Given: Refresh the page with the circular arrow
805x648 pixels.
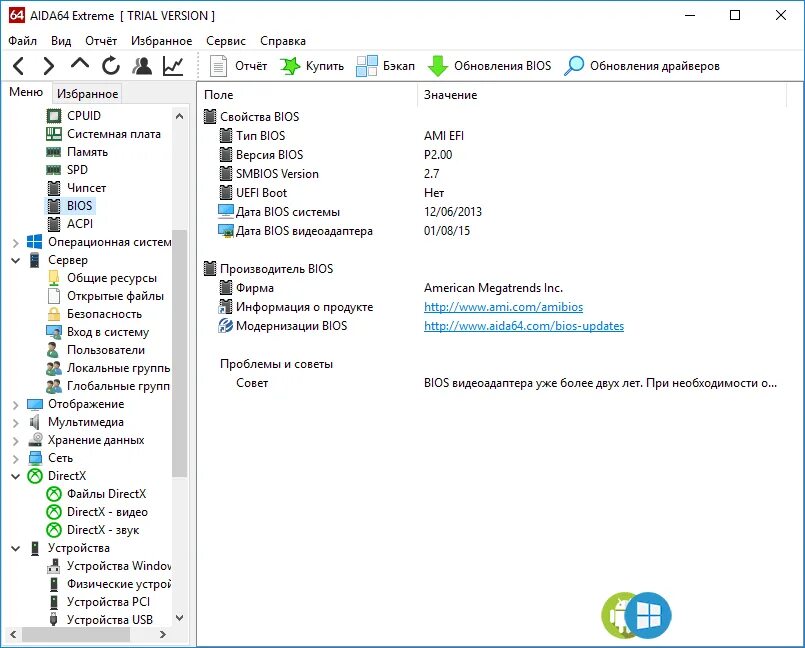Looking at the screenshot, I should tap(110, 66).
